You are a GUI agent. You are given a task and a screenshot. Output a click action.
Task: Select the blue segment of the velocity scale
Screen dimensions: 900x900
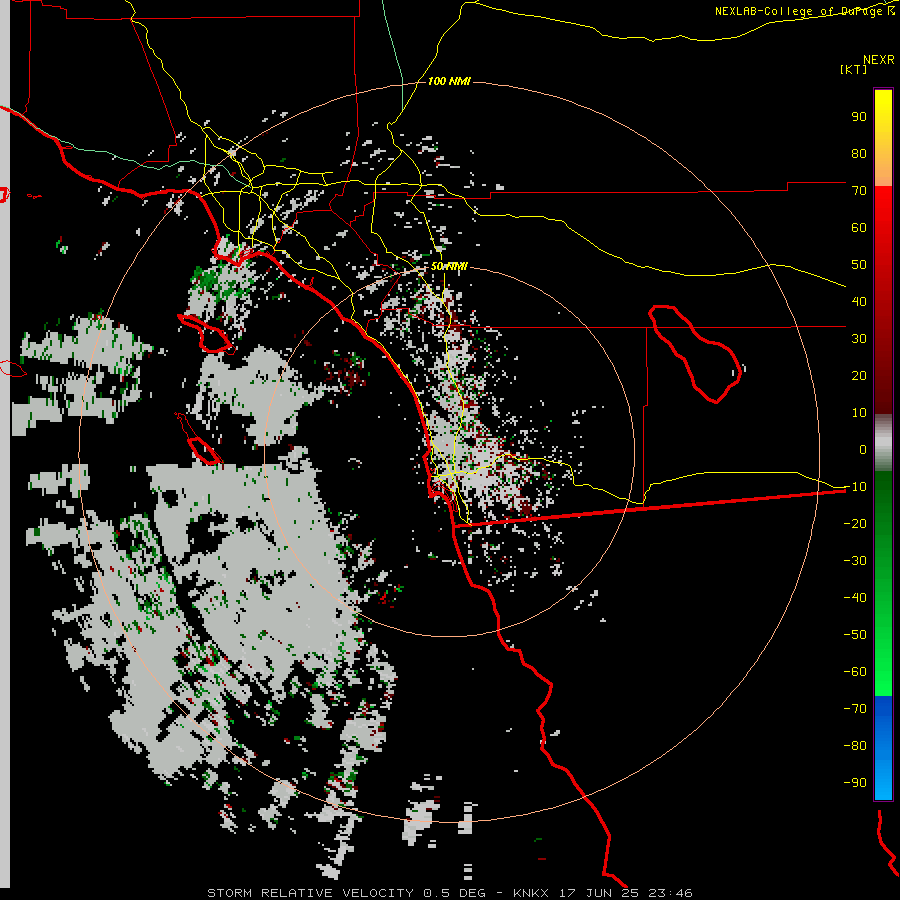click(x=883, y=748)
